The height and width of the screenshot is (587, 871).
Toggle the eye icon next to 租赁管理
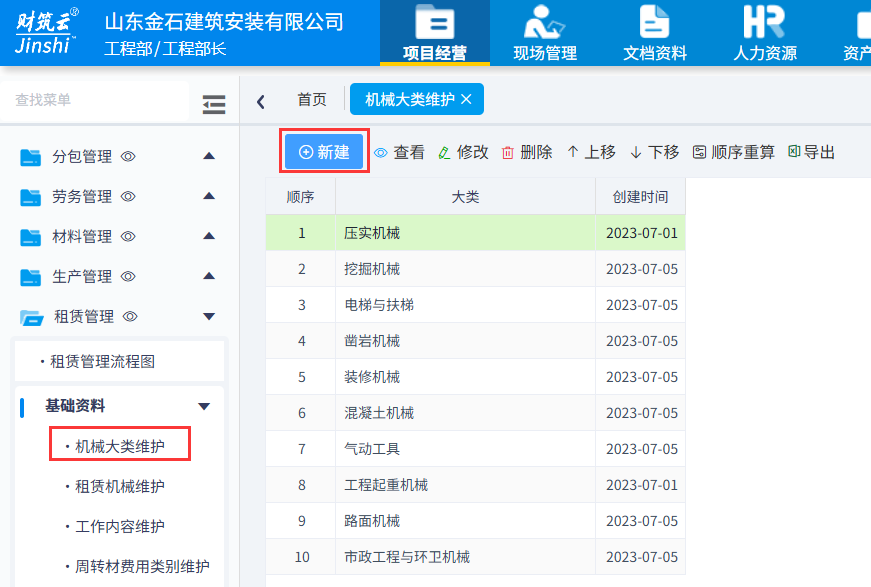point(130,317)
